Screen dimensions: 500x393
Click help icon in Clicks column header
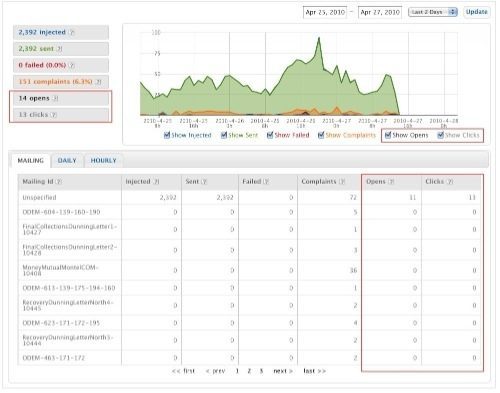pos(450,182)
